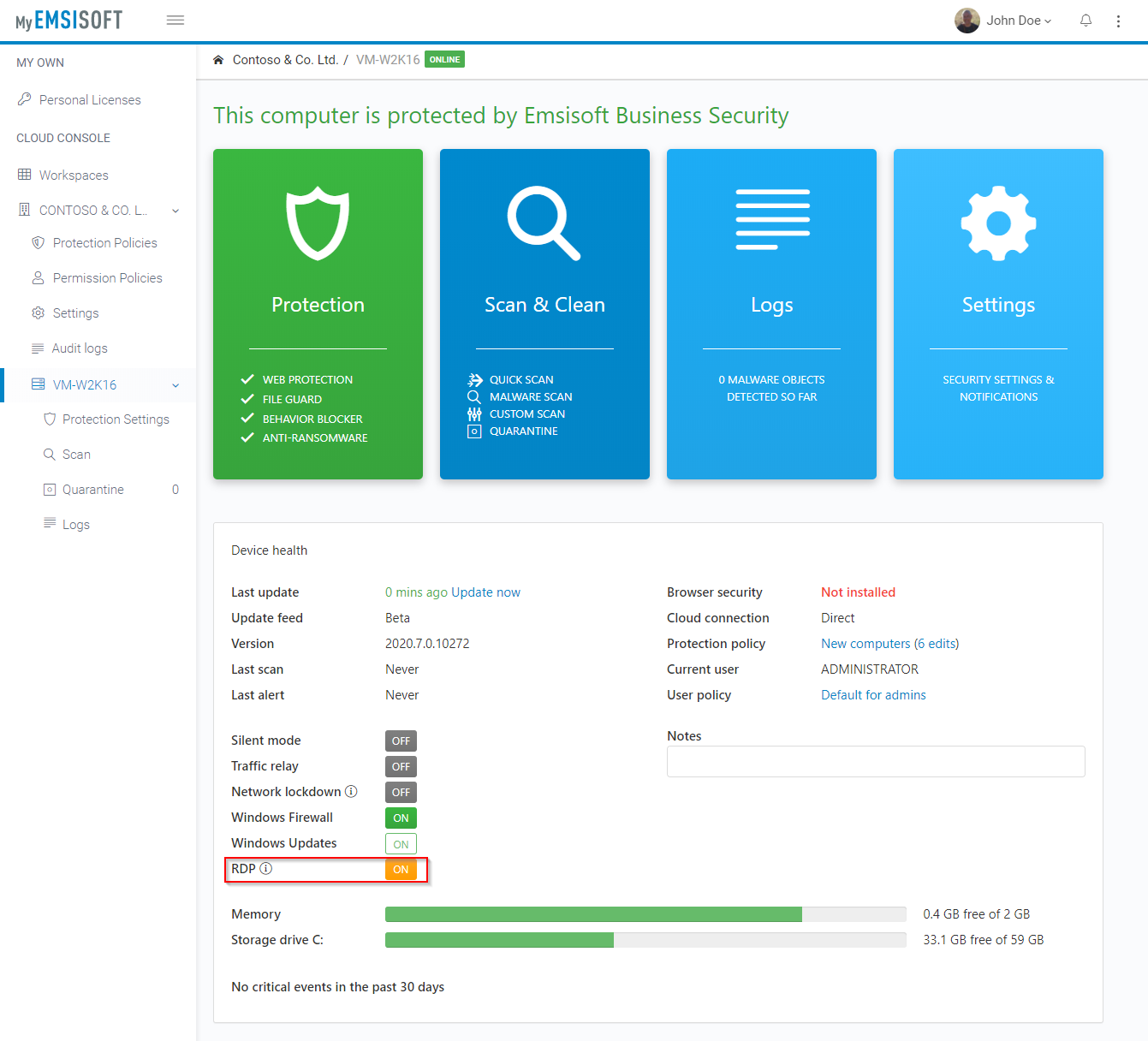Image resolution: width=1148 pixels, height=1041 pixels.
Task: Click the Protection Settings shield icon
Action: coord(49,419)
